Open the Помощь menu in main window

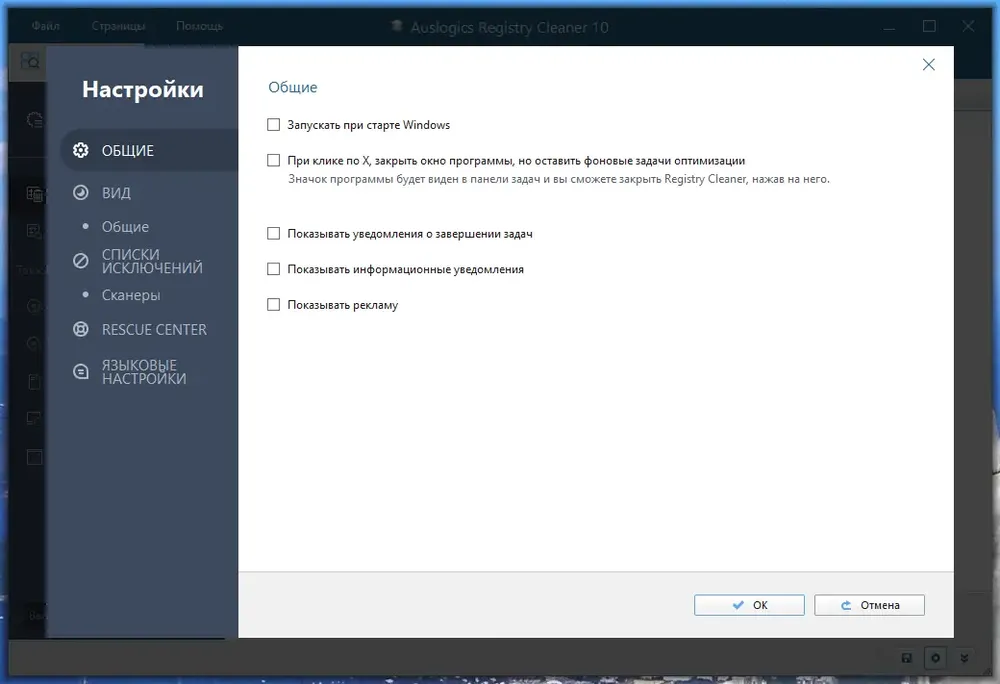200,26
